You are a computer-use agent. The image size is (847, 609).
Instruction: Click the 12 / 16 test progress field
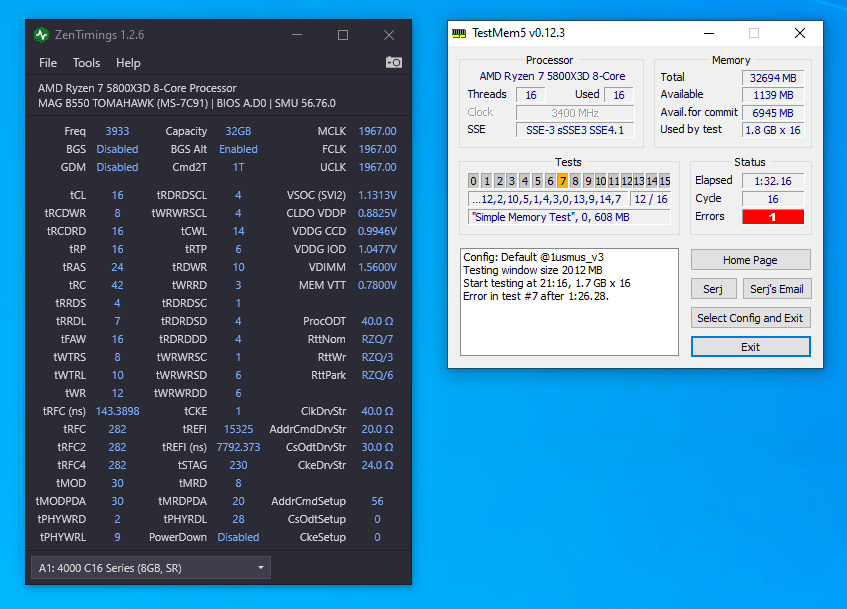[650, 199]
